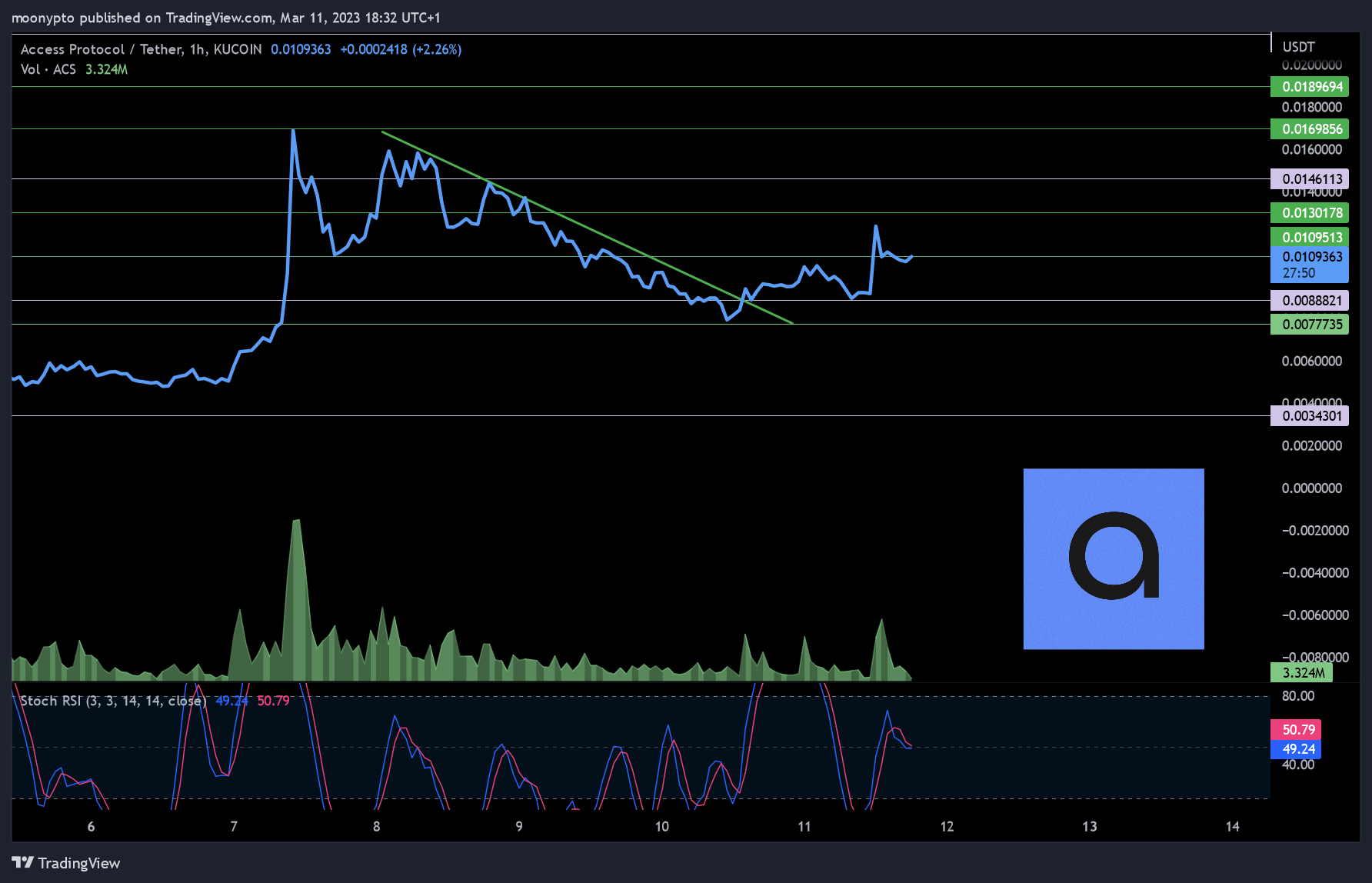Click current price label 0.0109363

tap(1310, 265)
